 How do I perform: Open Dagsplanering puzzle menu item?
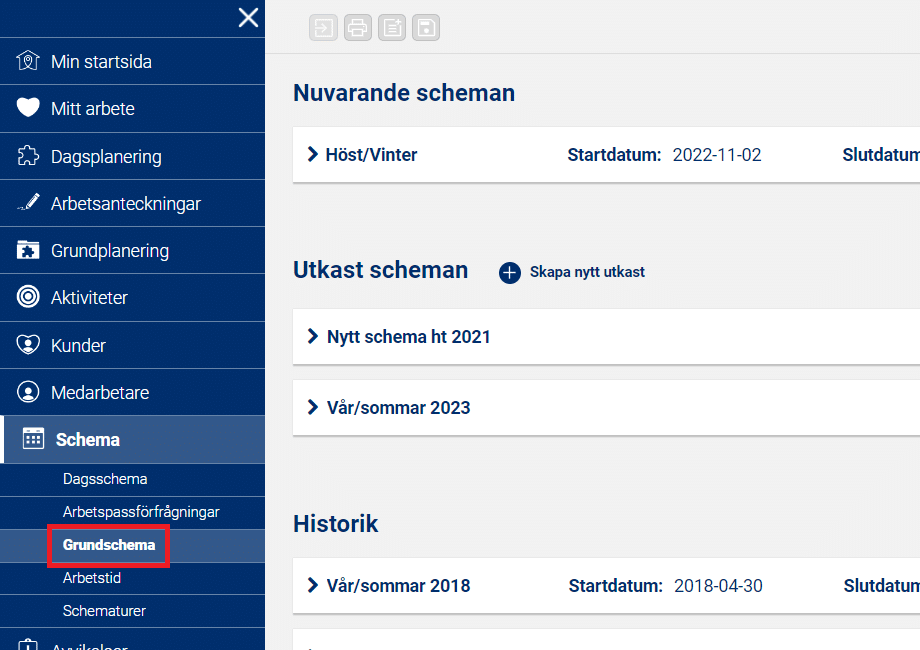click(x=105, y=157)
